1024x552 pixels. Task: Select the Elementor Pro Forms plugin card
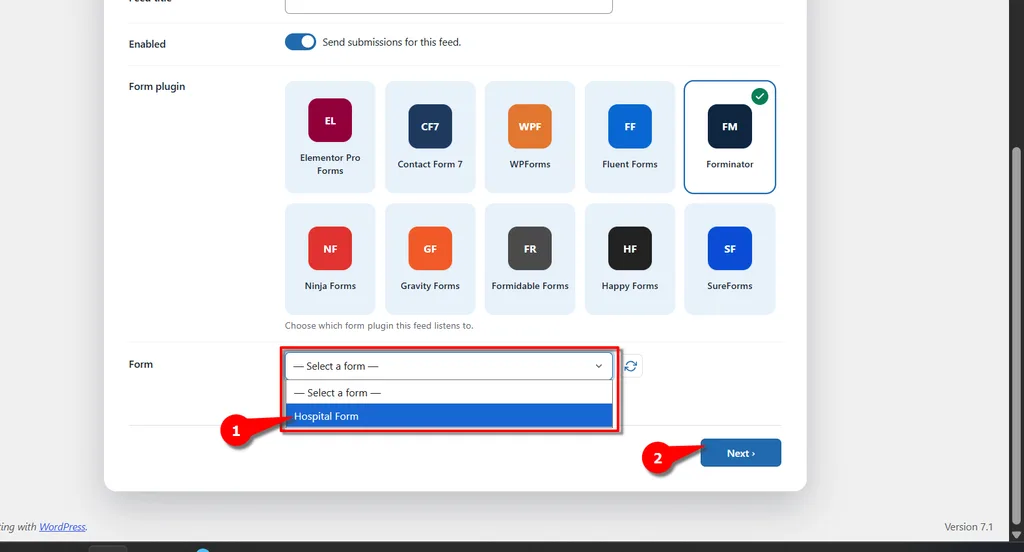330,137
